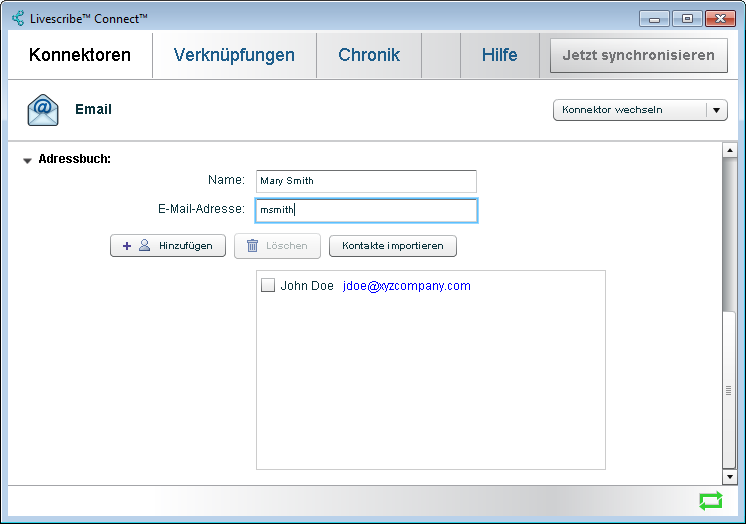Click into the Name input field
Viewport: 746px width, 524px height.
click(366, 181)
